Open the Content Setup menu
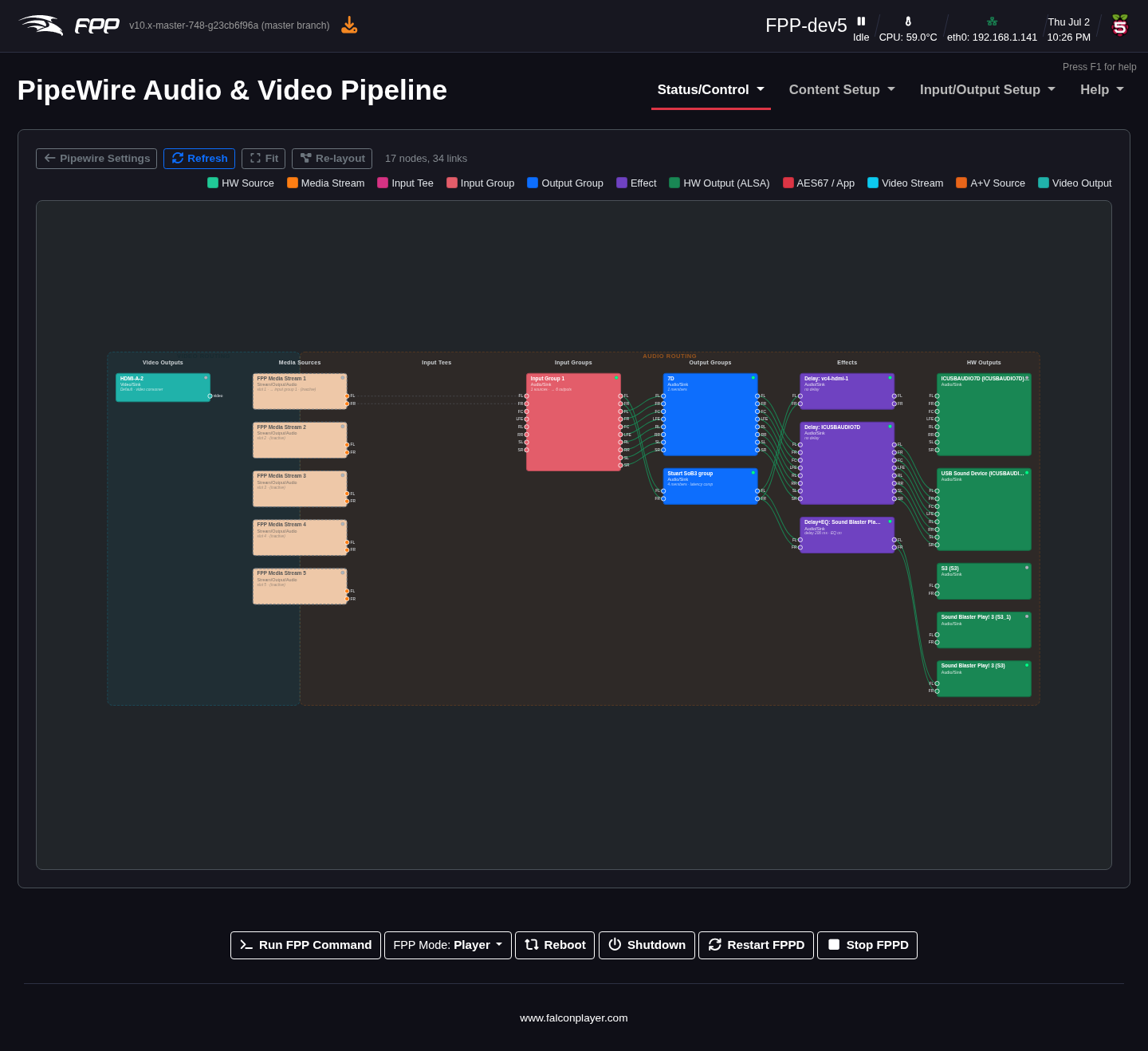Viewport: 1148px width, 1051px height. (x=842, y=90)
